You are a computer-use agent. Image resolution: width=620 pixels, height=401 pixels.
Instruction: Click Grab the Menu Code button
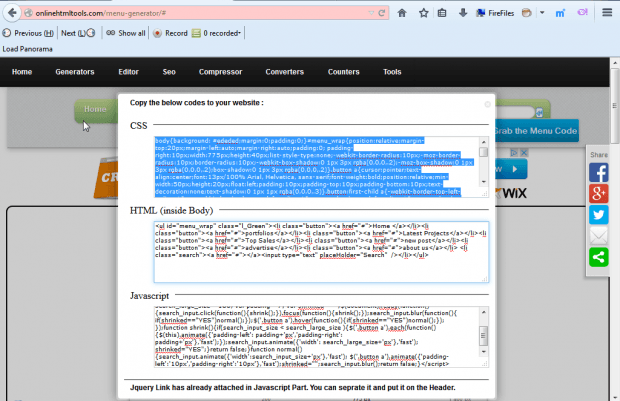coord(537,131)
